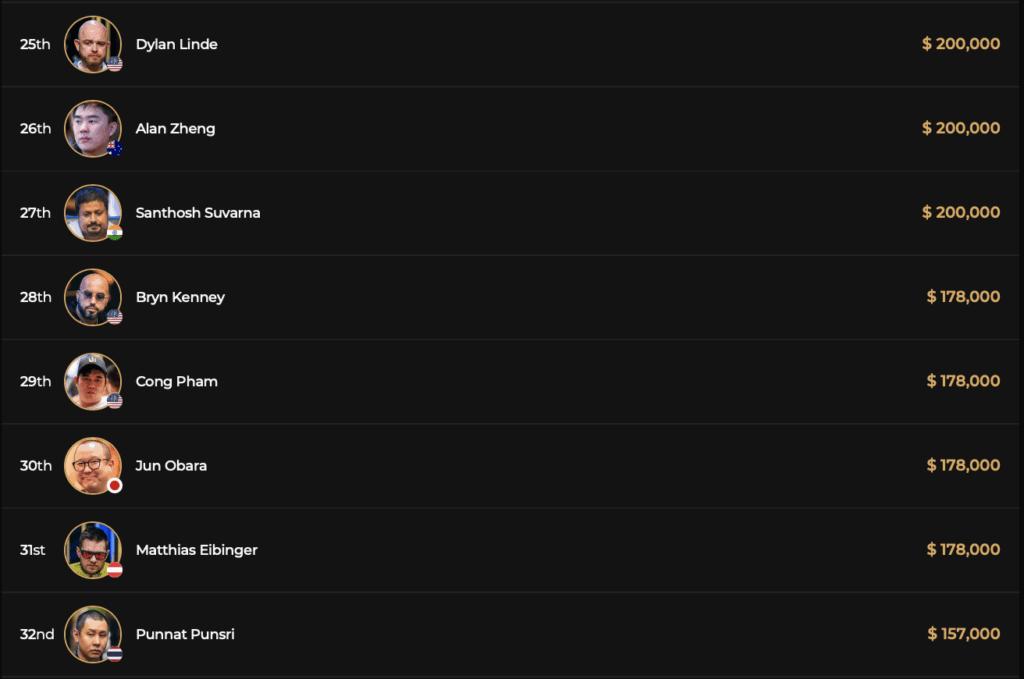Image resolution: width=1024 pixels, height=679 pixels.
Task: Click Jun Obara's profile picture
Action: [x=92, y=465]
